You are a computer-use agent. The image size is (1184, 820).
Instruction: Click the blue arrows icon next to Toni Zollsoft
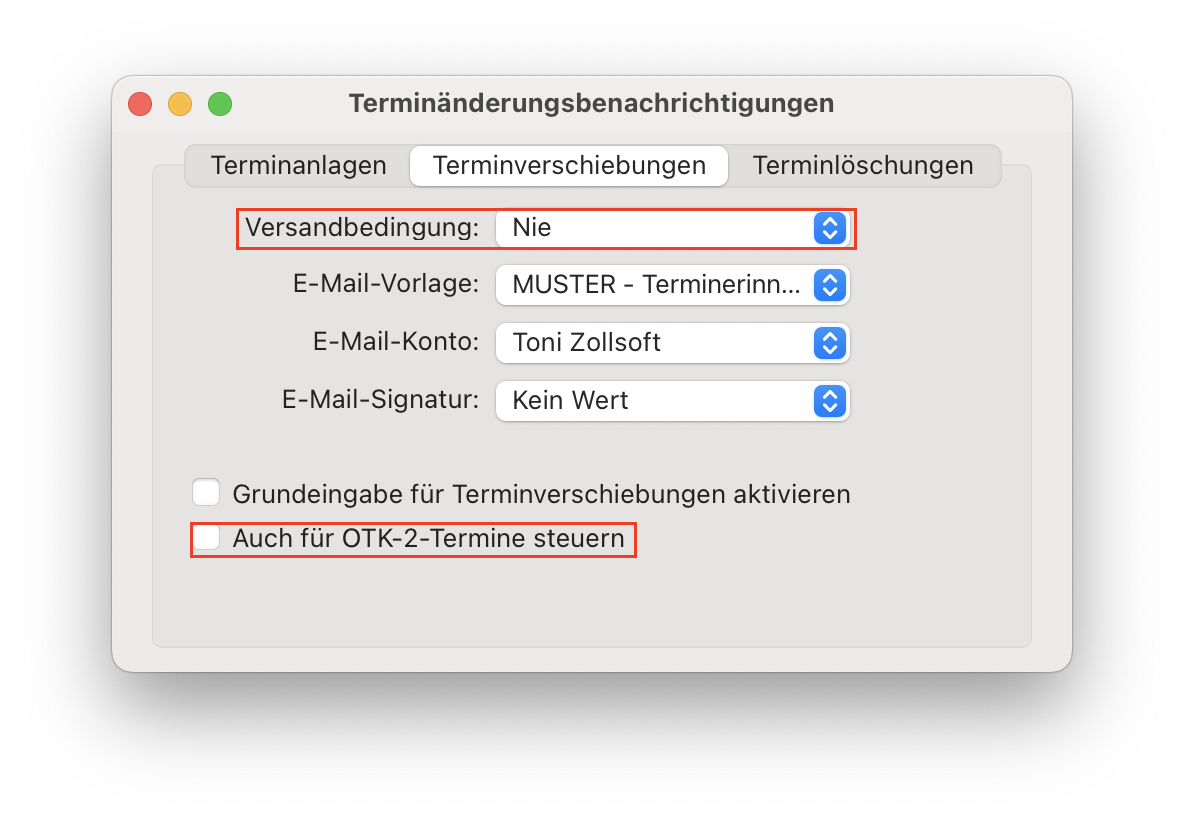click(x=829, y=344)
